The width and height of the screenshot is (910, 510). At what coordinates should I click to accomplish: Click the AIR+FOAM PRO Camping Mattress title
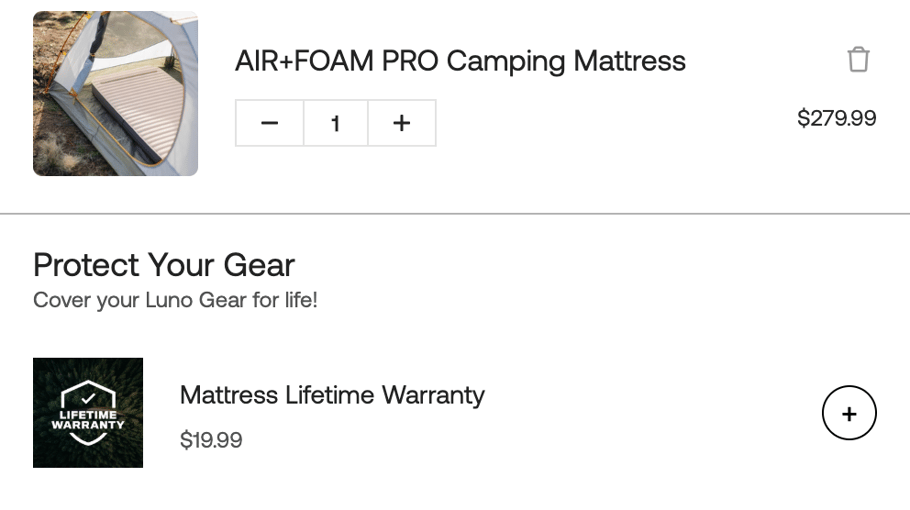(x=460, y=61)
